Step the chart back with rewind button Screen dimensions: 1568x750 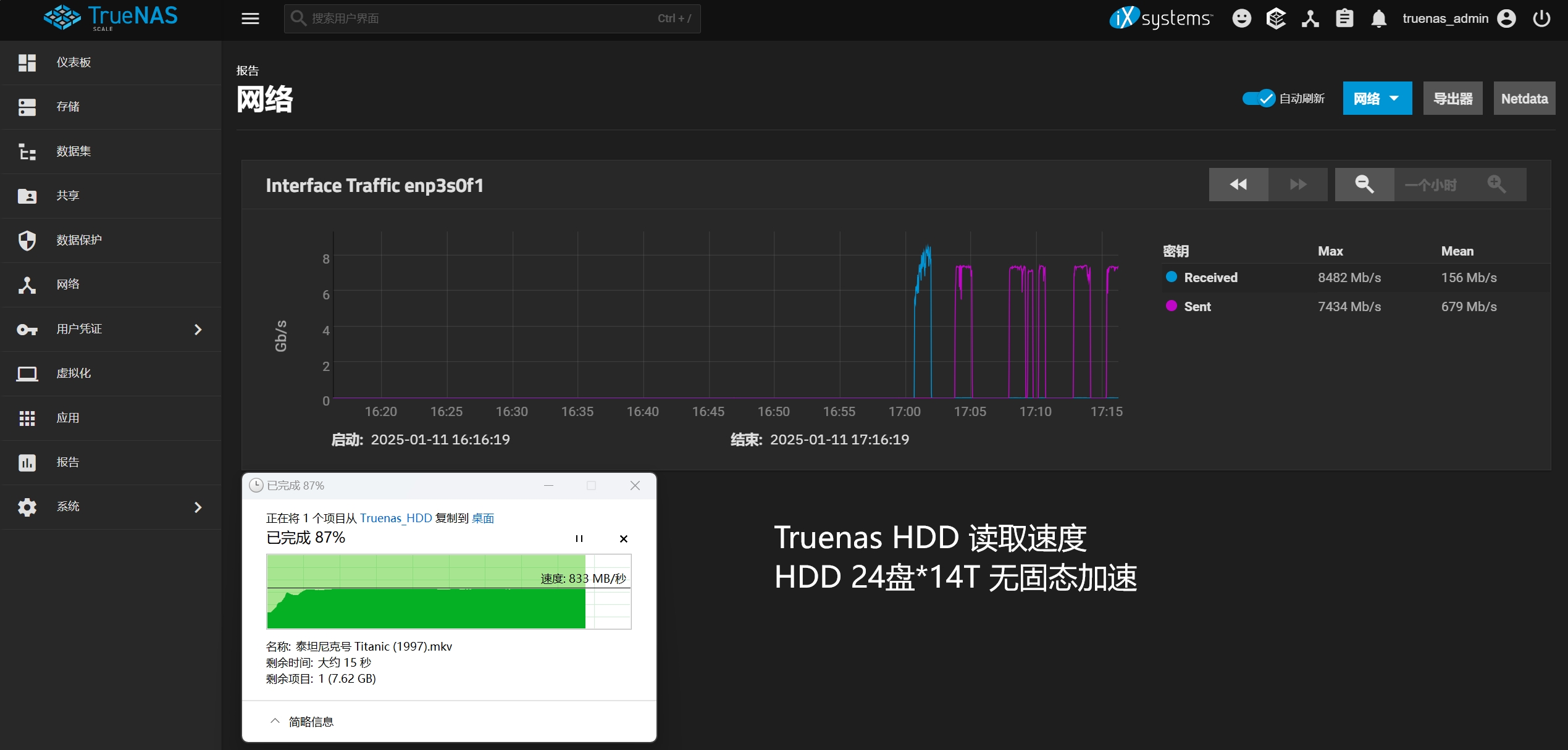[x=1238, y=184]
